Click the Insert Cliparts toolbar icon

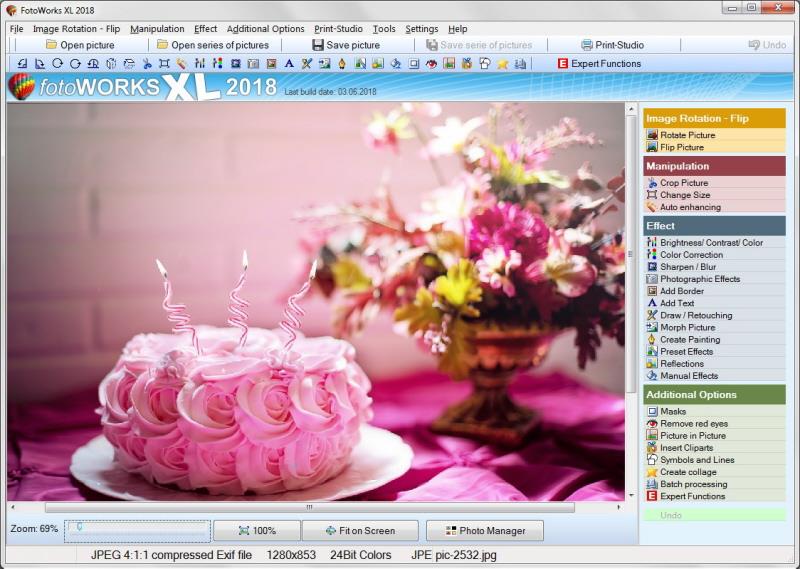467,63
